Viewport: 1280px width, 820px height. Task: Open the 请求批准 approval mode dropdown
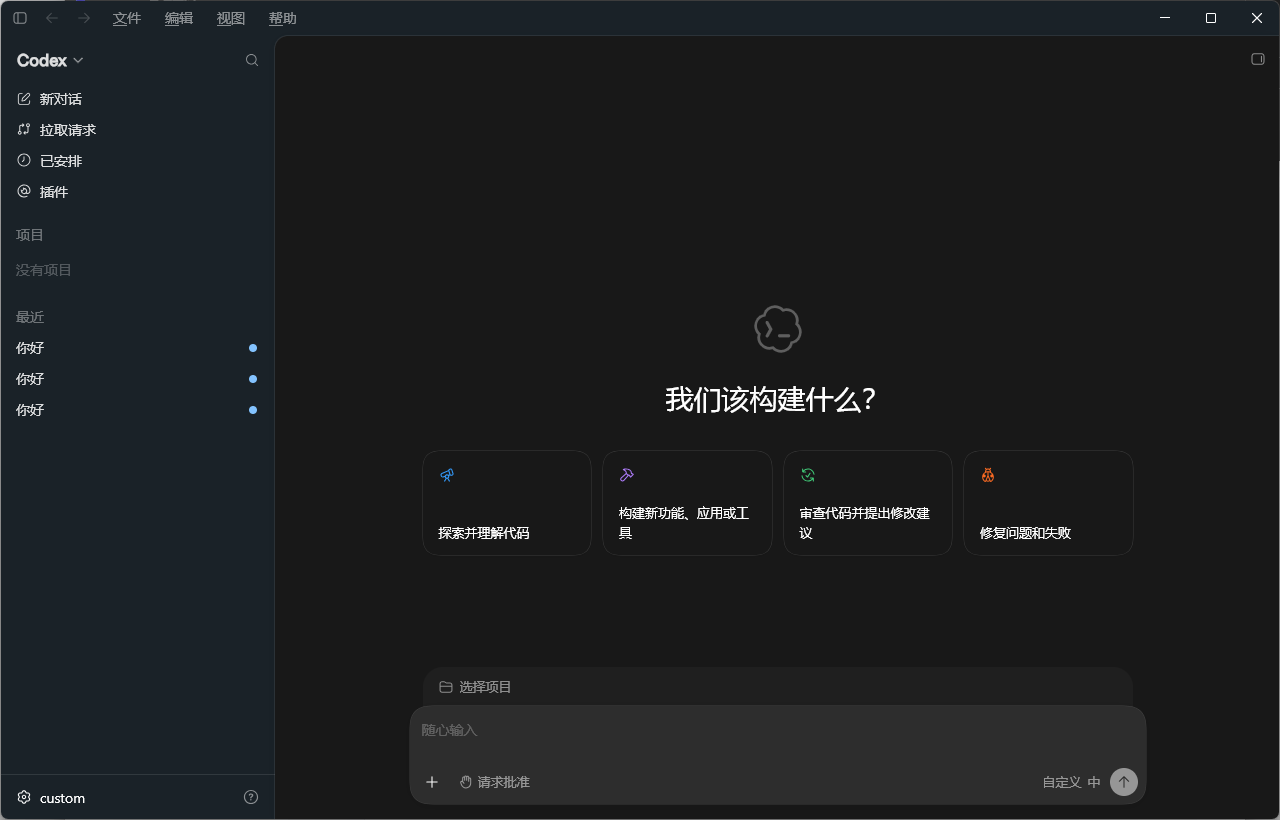[x=495, y=782]
